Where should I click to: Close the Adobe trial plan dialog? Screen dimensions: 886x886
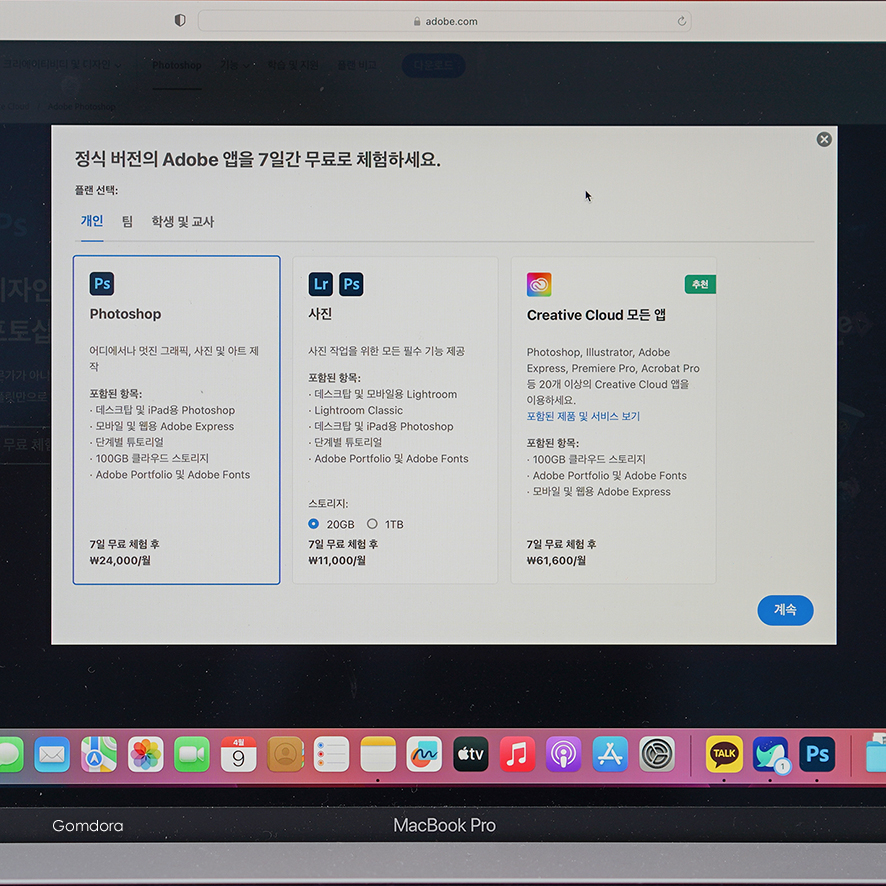click(x=824, y=139)
